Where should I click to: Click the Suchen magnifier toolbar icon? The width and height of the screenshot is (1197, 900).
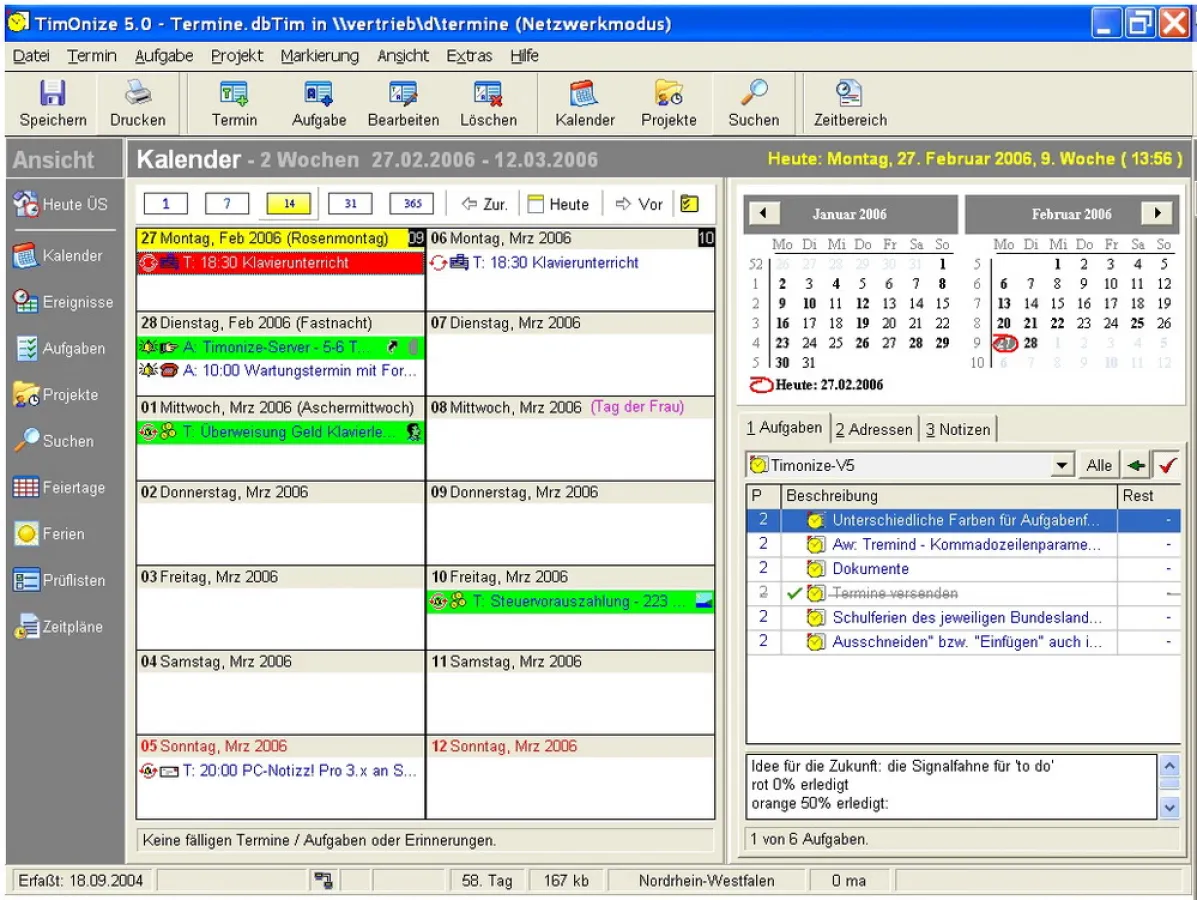pos(753,96)
